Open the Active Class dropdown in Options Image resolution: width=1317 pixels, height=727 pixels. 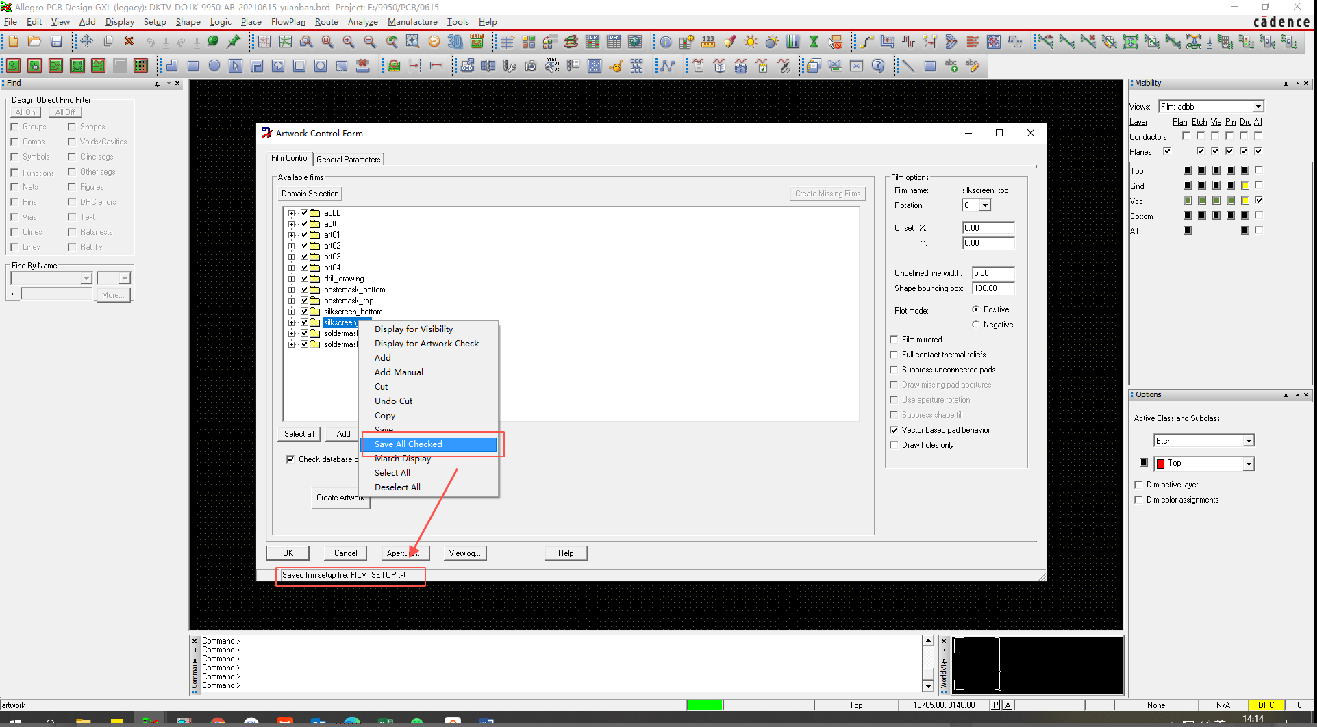click(x=1248, y=440)
